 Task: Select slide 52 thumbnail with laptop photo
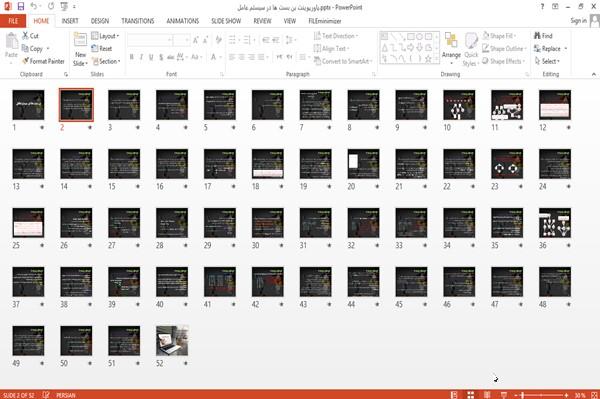point(172,340)
